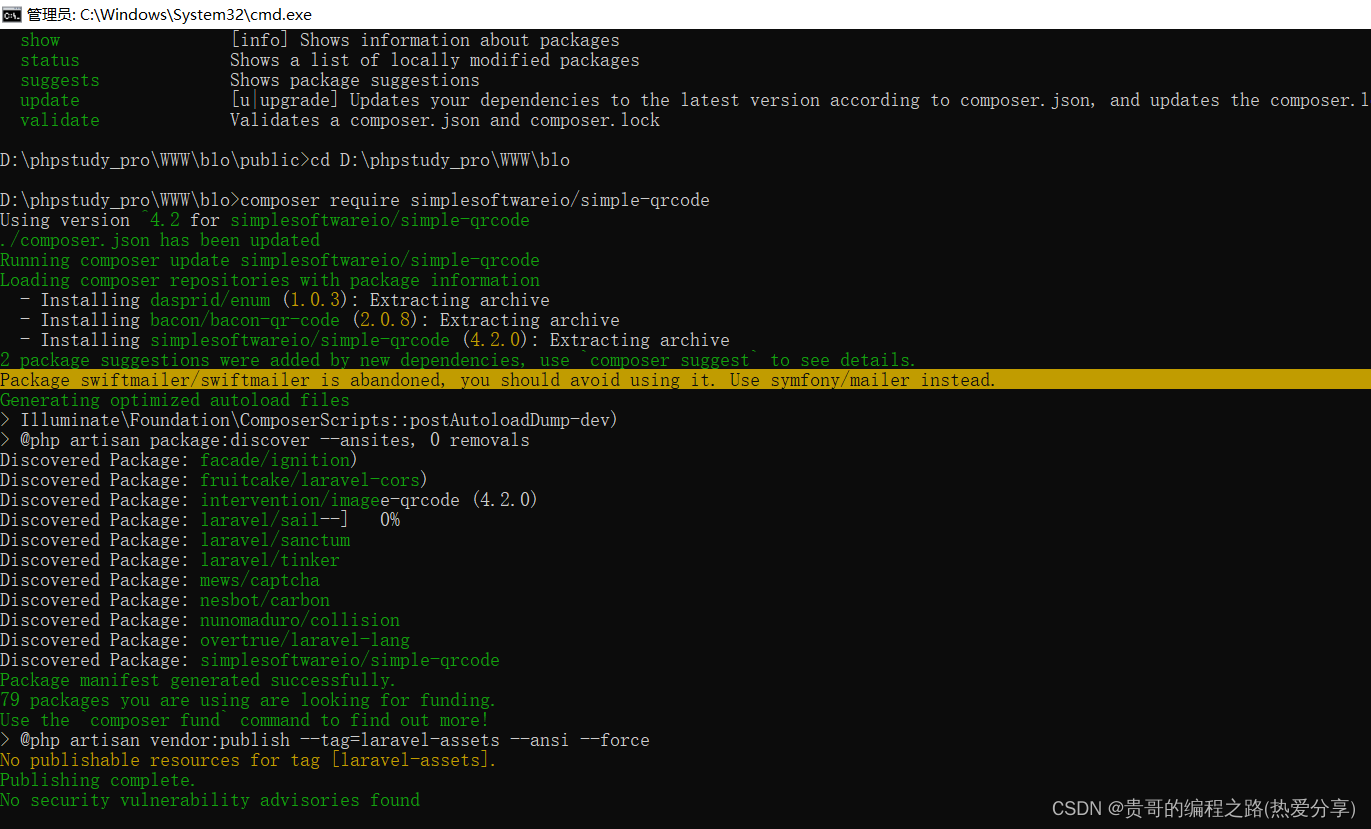Click the 'suggests' command name
This screenshot has height=829, width=1371.
(x=60, y=80)
